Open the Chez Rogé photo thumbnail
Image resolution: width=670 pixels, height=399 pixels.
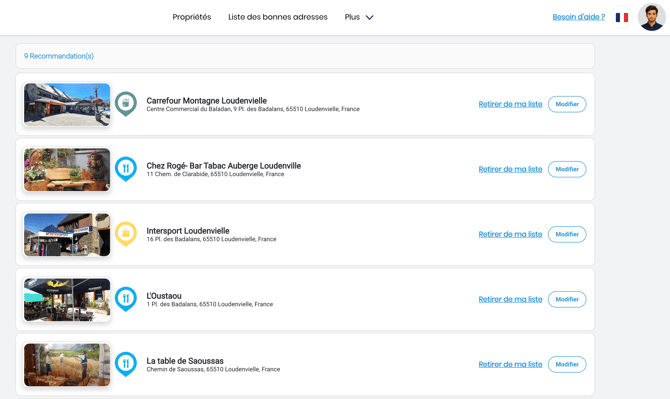tap(67, 170)
